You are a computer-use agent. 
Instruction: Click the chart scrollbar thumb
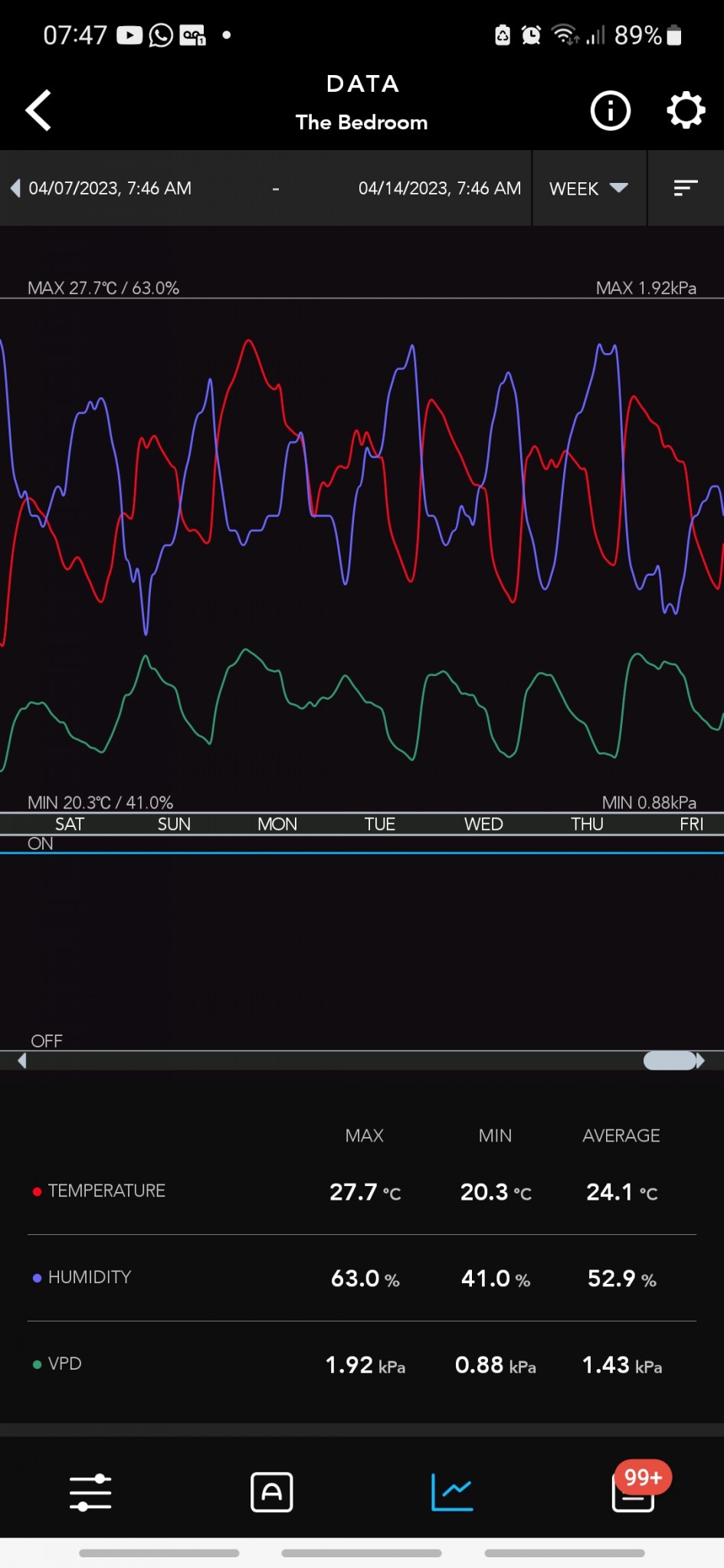[670, 1060]
